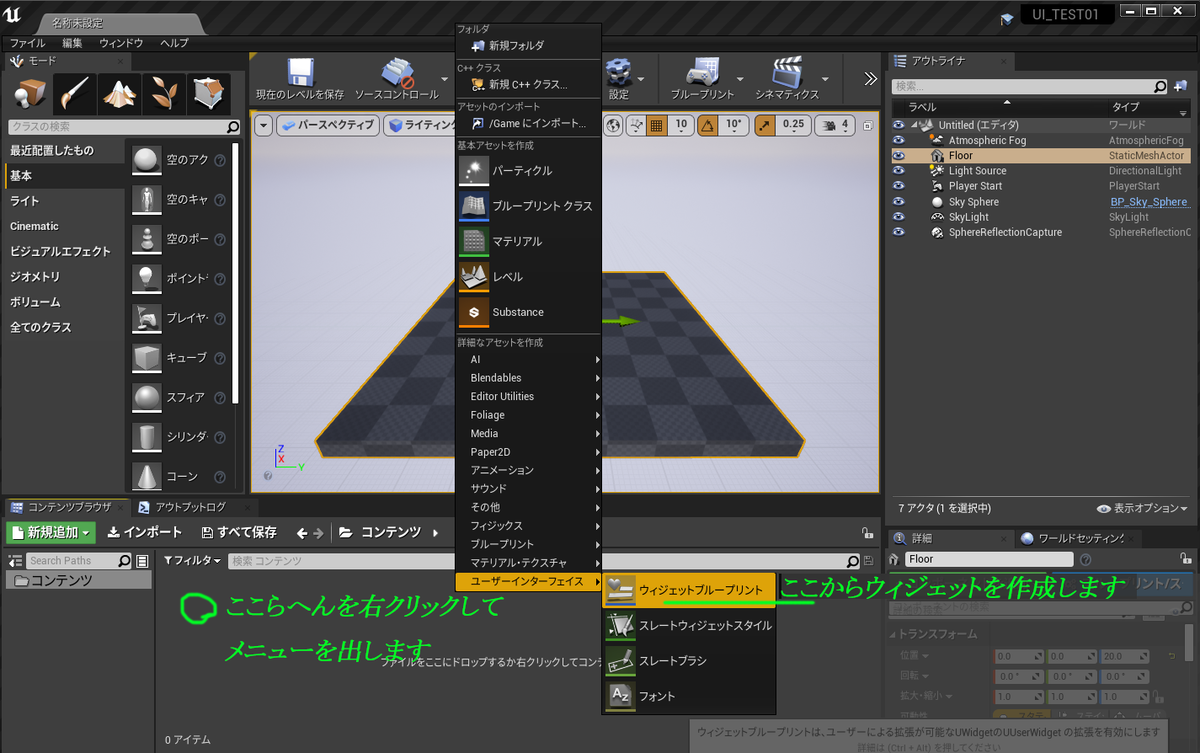Toggle visibility eye for SphereReflectionCapture

click(x=898, y=232)
